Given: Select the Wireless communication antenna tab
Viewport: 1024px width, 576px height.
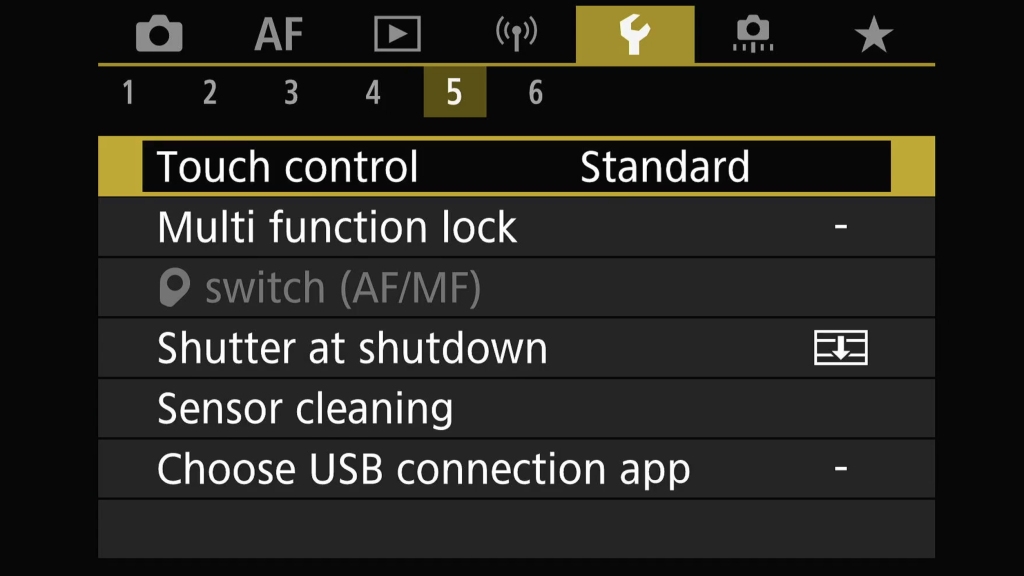Looking at the screenshot, I should (x=516, y=34).
